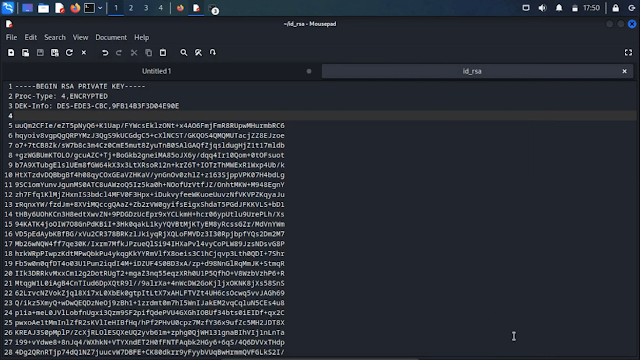Undo the last edit
Image resolution: width=640 pixels, height=360 pixels.
click(x=105, y=53)
